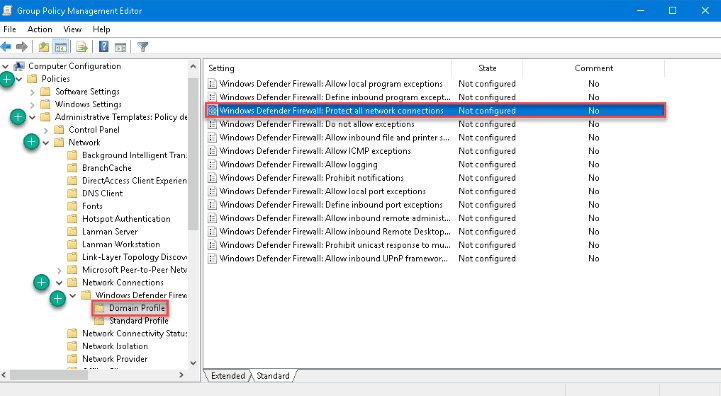Click the folder icon beside Software Settings
721x396 pixels.
pos(45,92)
